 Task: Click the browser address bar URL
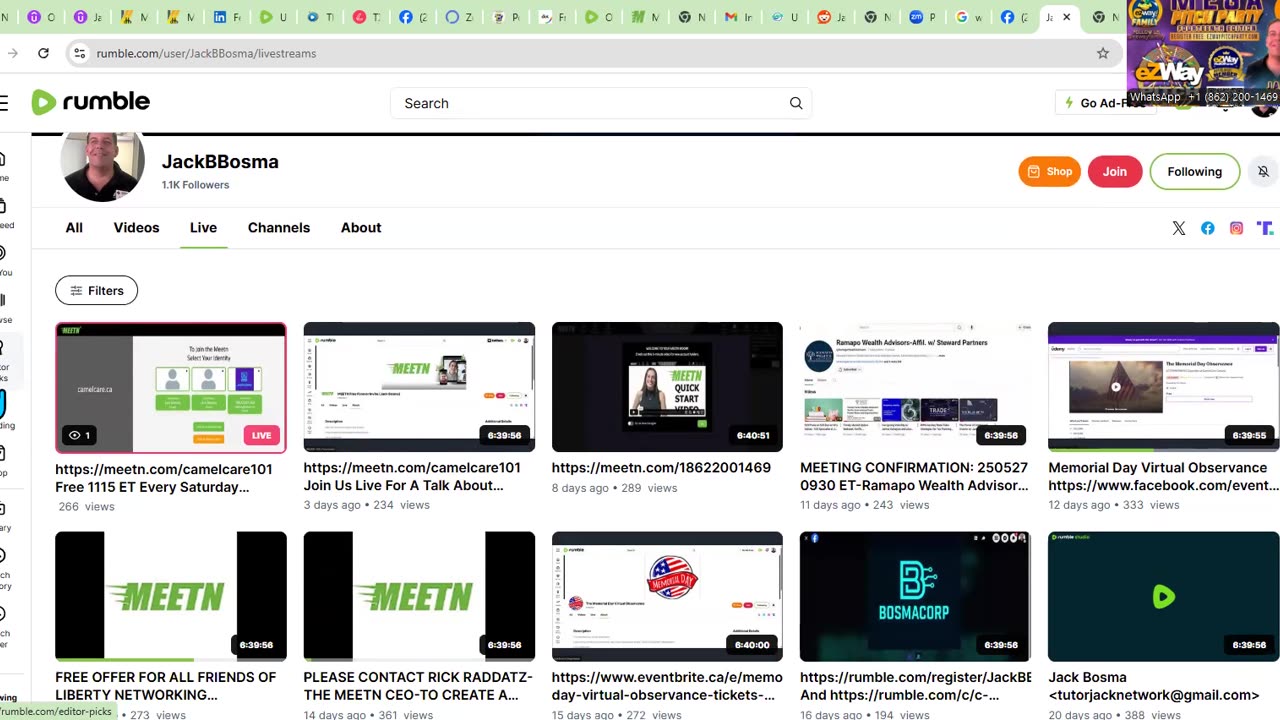click(206, 53)
